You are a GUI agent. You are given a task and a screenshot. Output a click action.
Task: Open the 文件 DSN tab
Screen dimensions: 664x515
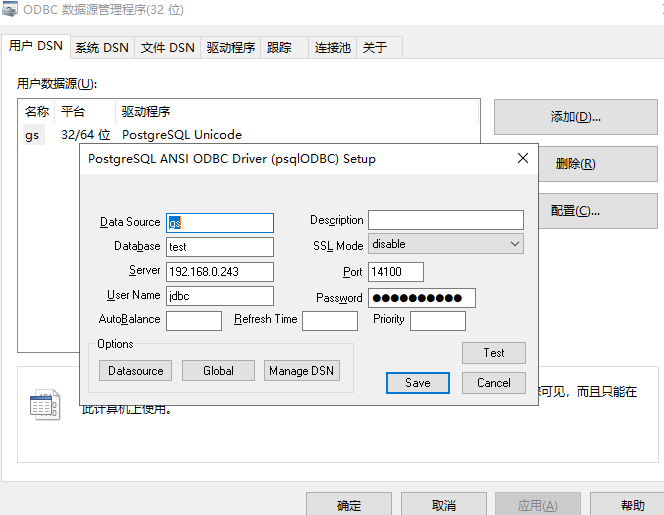click(167, 47)
